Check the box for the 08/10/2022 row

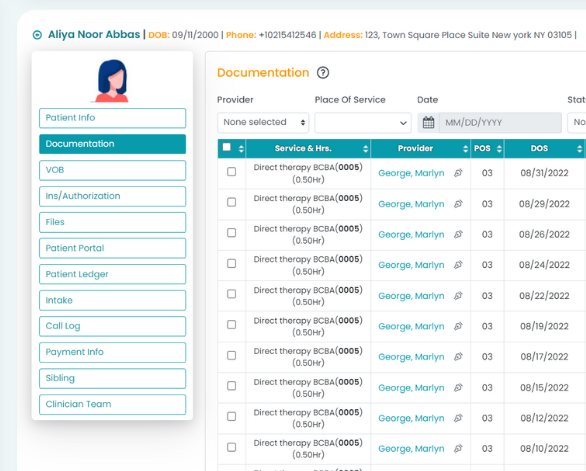pos(232,447)
